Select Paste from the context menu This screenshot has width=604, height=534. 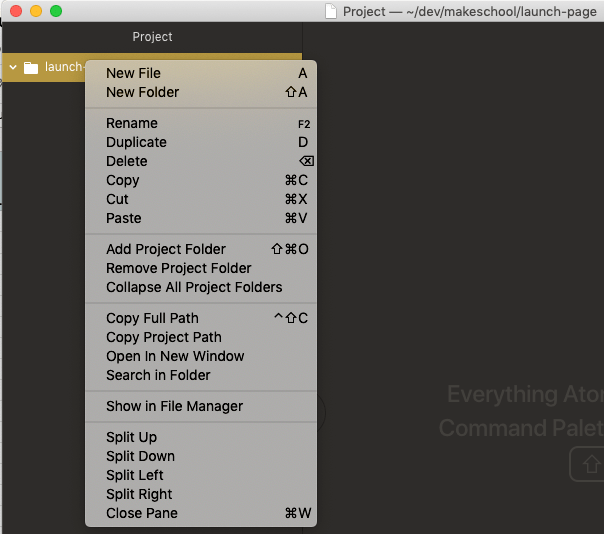pos(124,218)
